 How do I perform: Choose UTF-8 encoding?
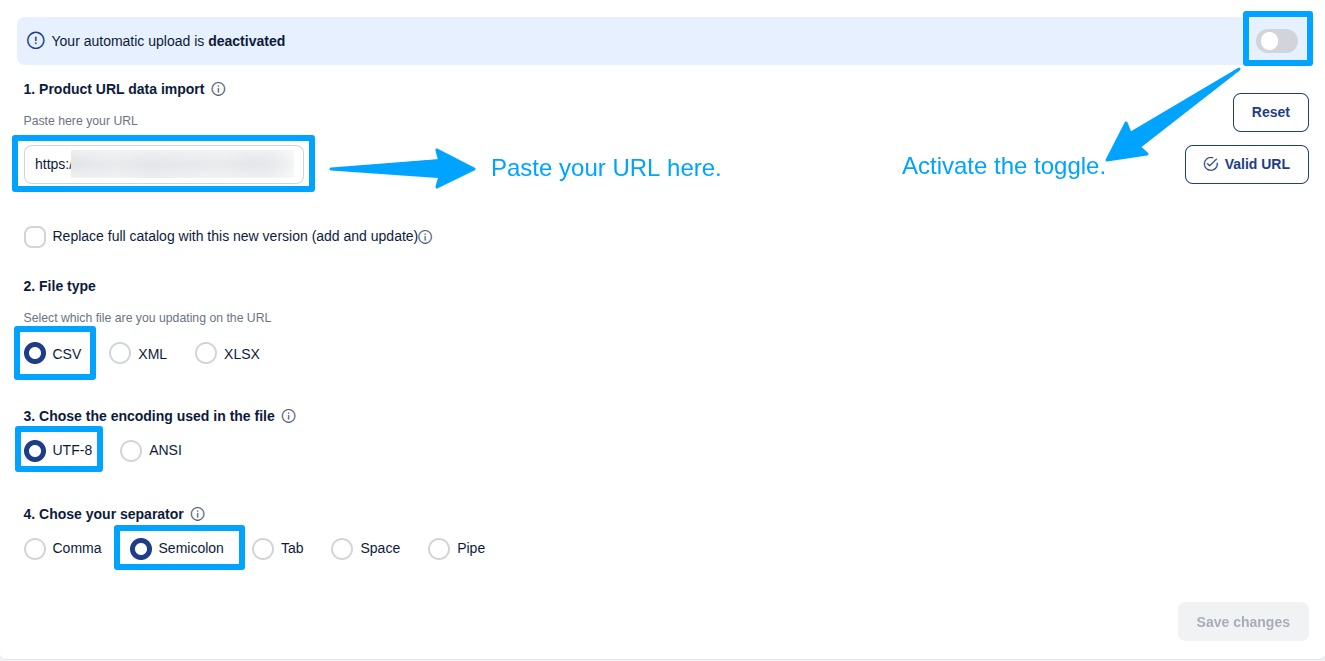pos(35,451)
